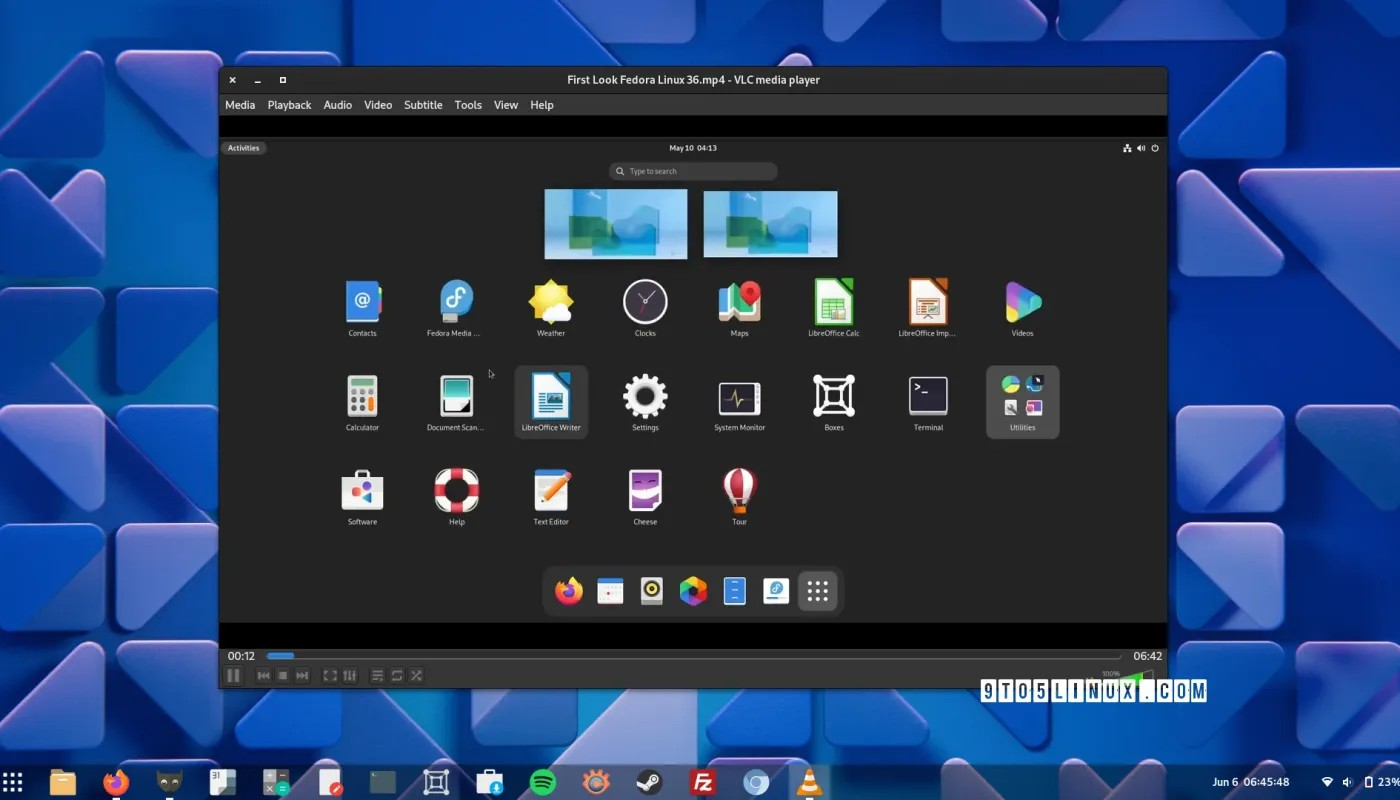Image resolution: width=1400 pixels, height=800 pixels.
Task: Open Files from the desktop taskbar
Action: (63, 782)
